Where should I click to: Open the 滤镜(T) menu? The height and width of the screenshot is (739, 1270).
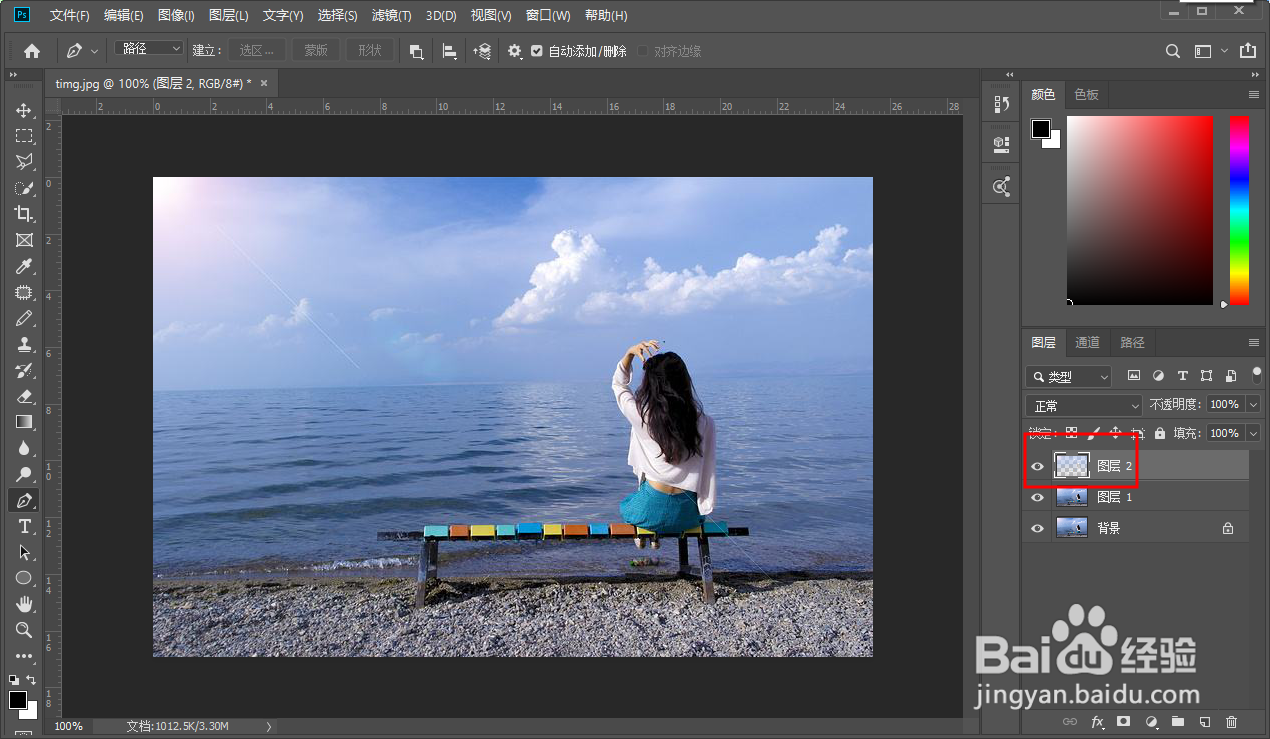tap(391, 16)
